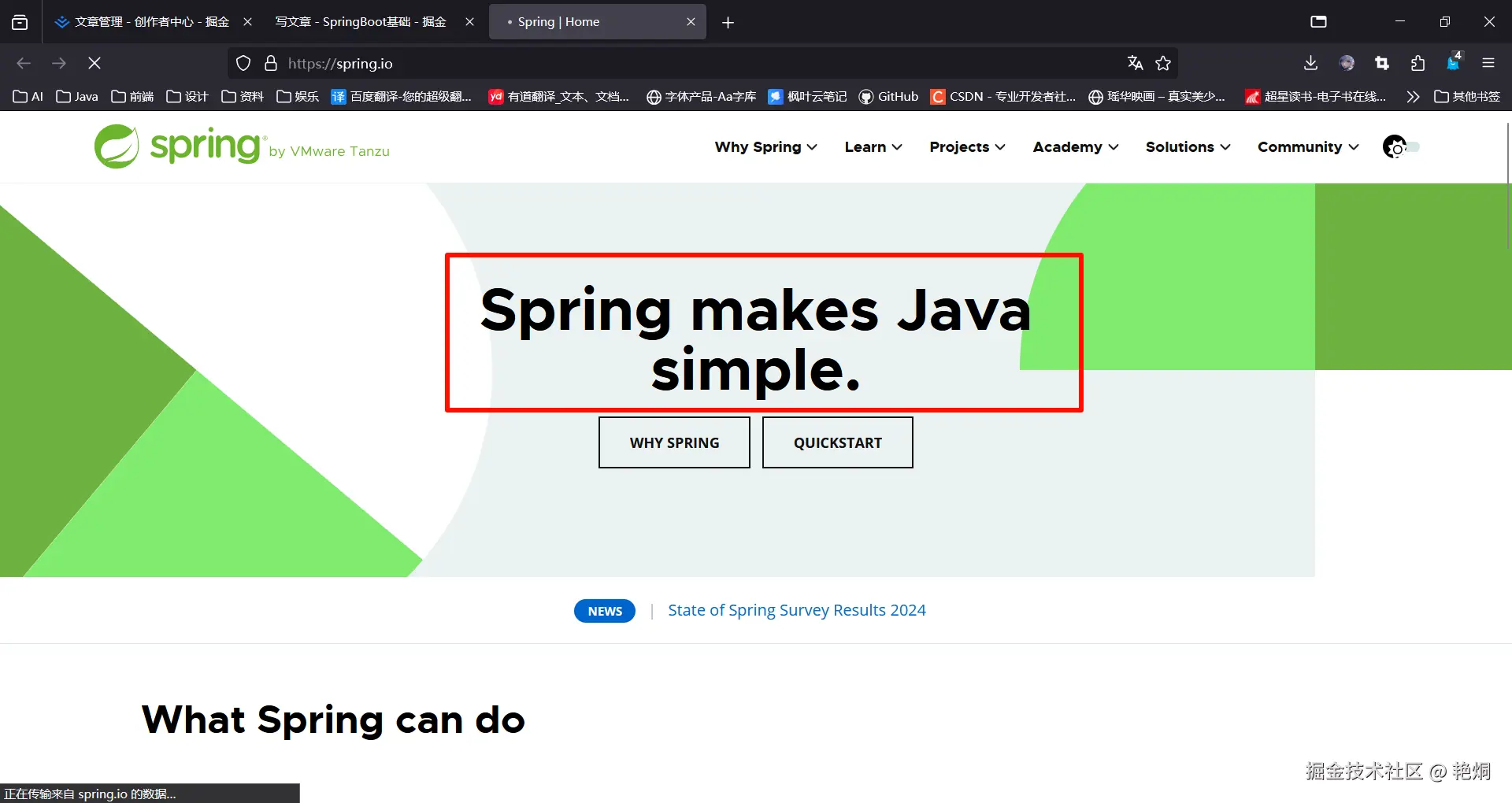Click the crop screenshot extension icon
Viewport: 1512px width, 803px height.
pyautogui.click(x=1382, y=63)
